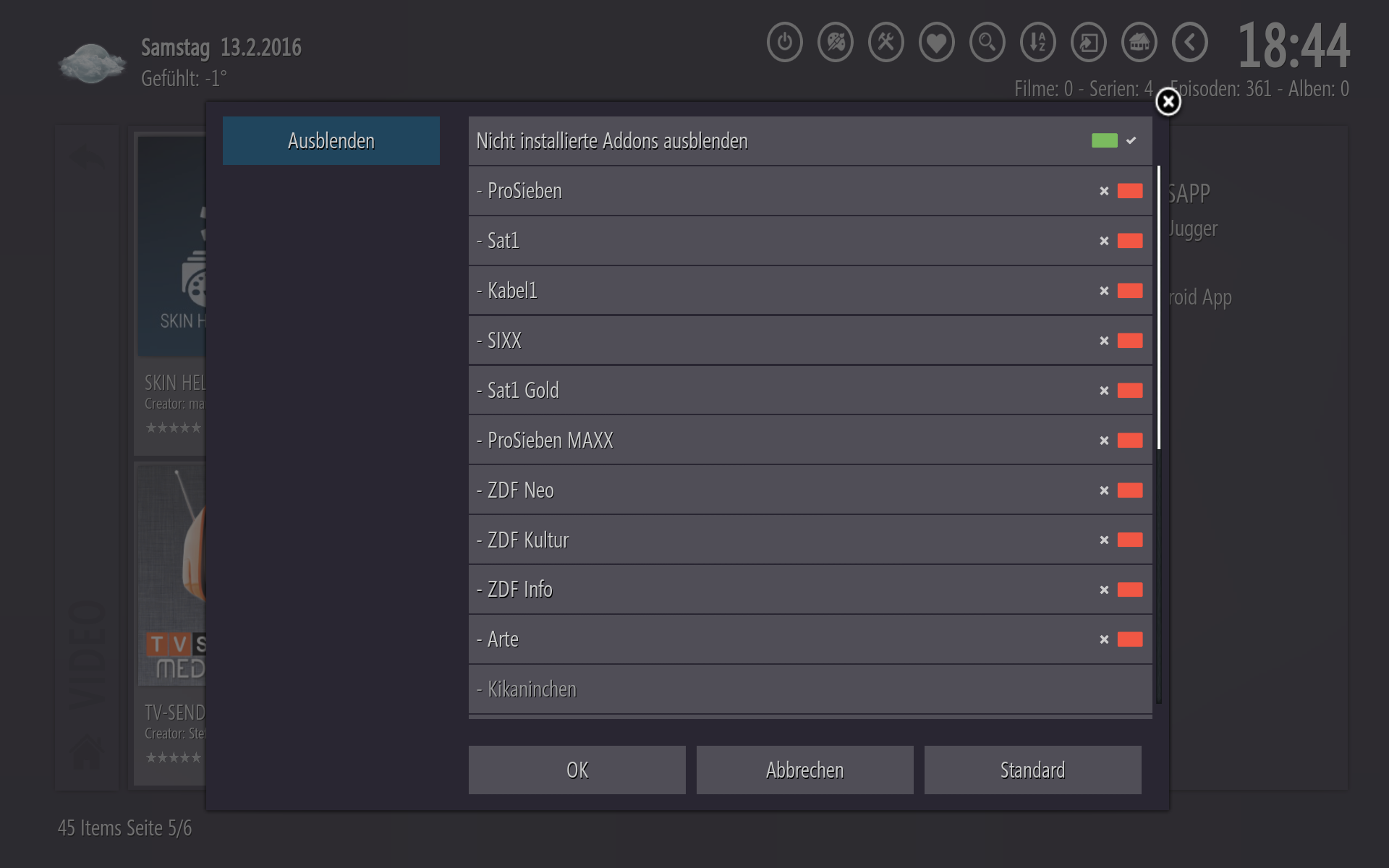
Task: Toggle the ZDF Kultur switch
Action: click(x=1121, y=540)
